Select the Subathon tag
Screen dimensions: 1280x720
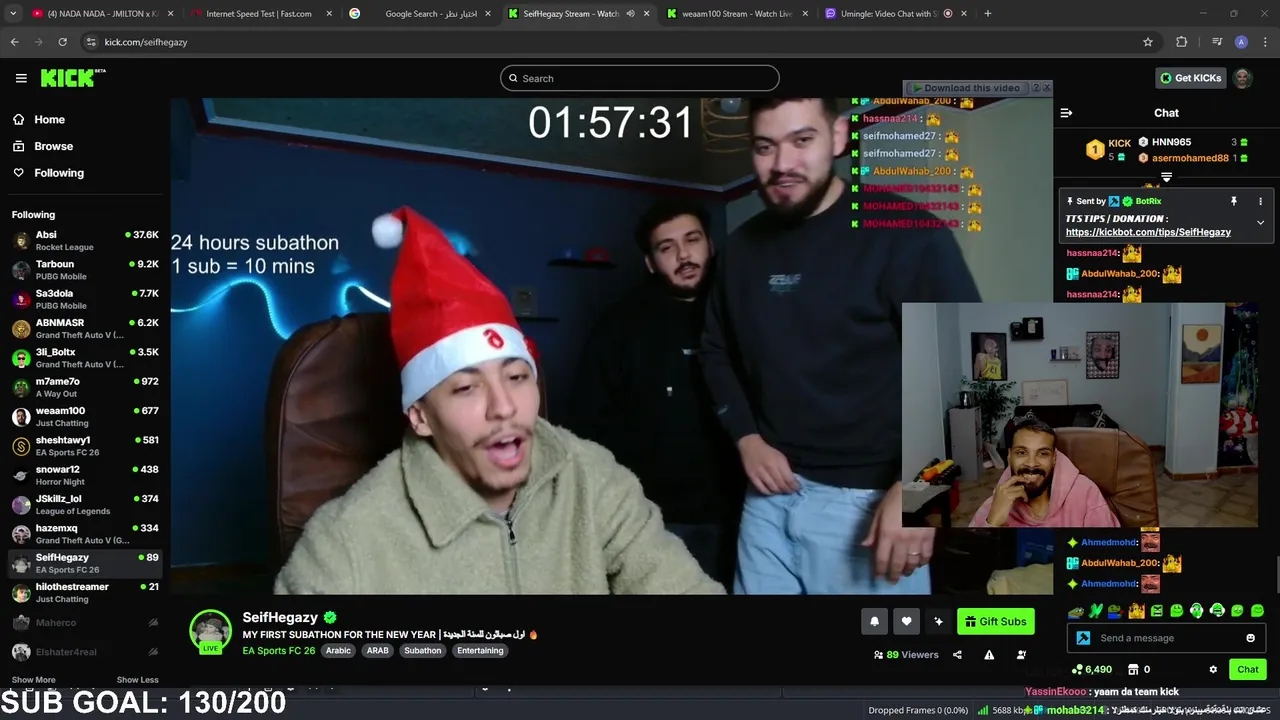[x=422, y=650]
